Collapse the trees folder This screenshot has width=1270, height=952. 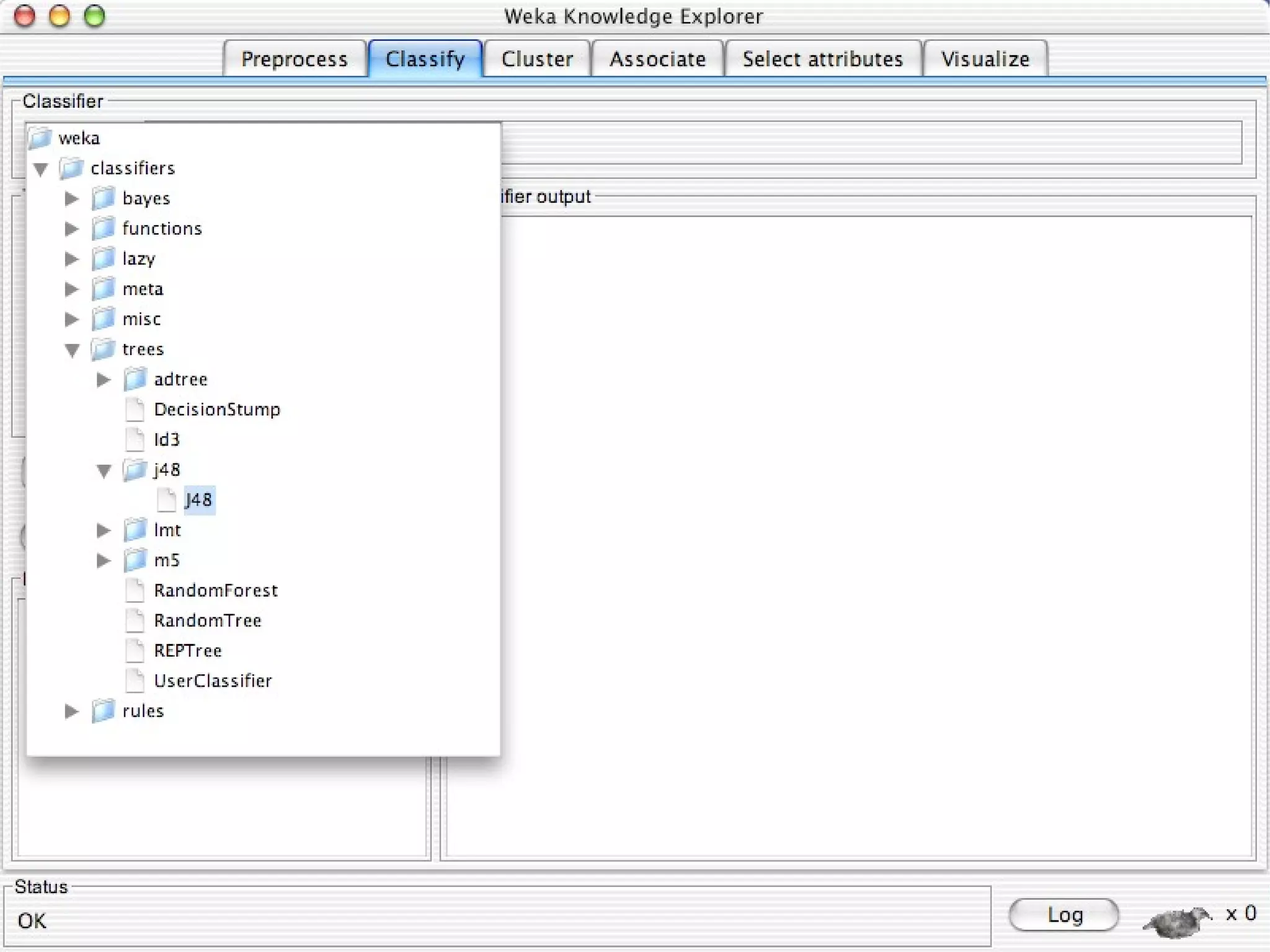tap(72, 350)
